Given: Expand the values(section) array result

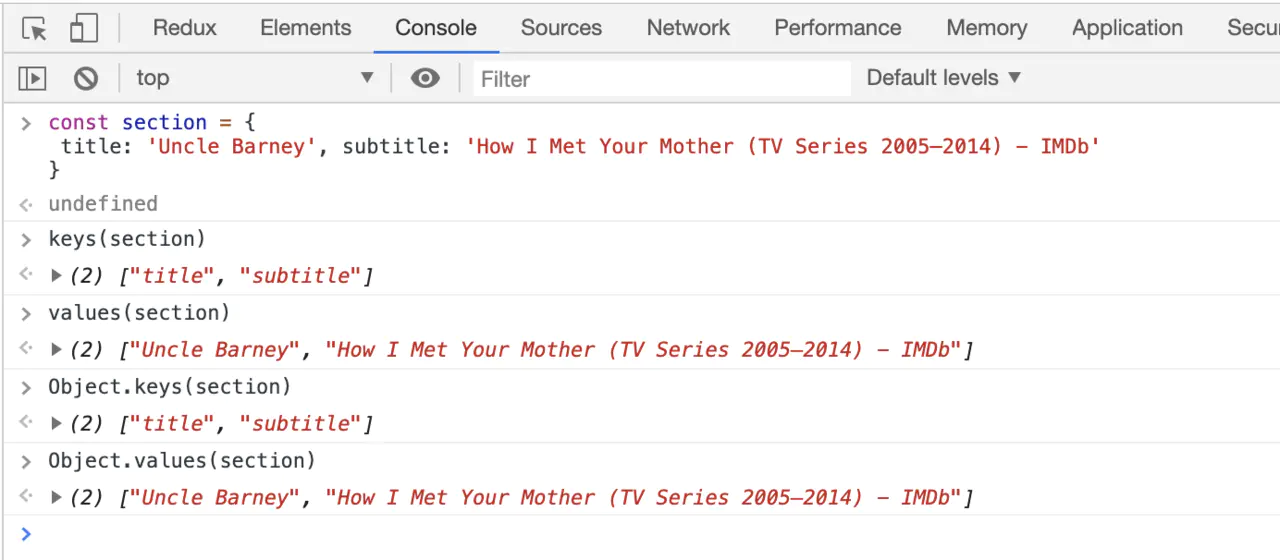Looking at the screenshot, I should tap(57, 350).
